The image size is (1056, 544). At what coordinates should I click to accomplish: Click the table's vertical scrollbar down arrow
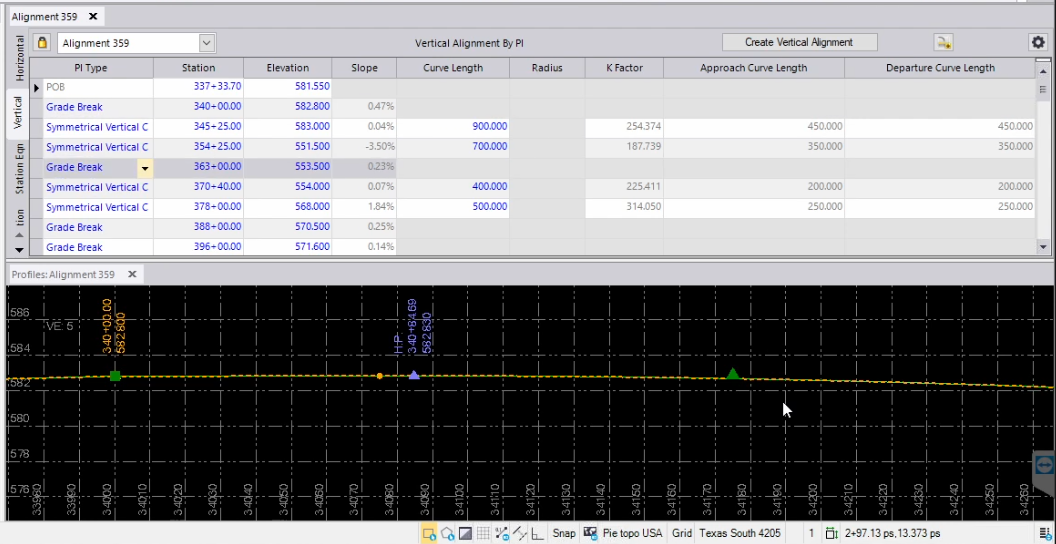(1044, 247)
